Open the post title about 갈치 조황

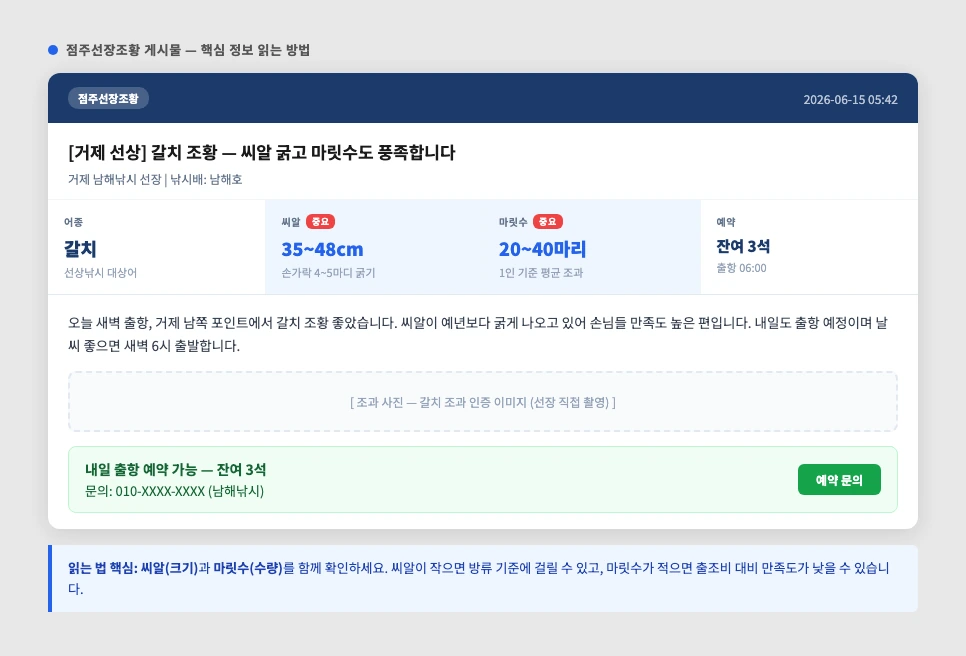click(262, 153)
